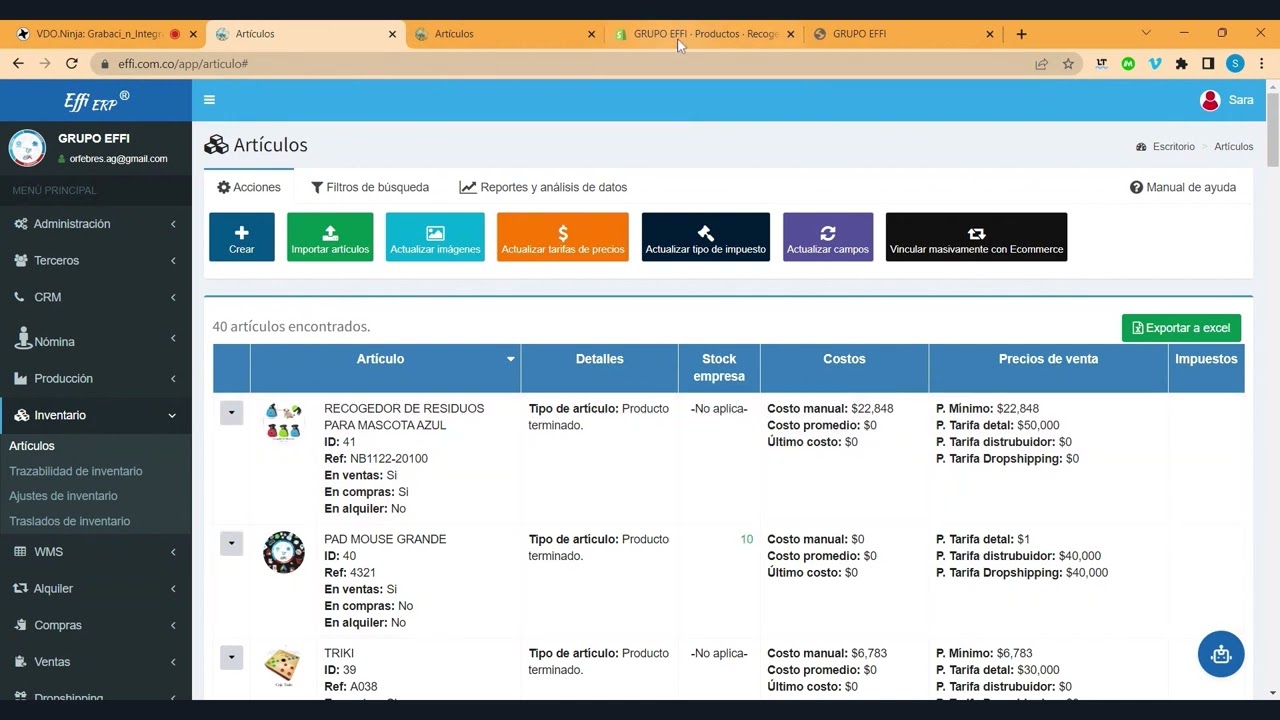Expand the Terceros sidebar menu
This screenshot has width=1280, height=720.
[96, 261]
